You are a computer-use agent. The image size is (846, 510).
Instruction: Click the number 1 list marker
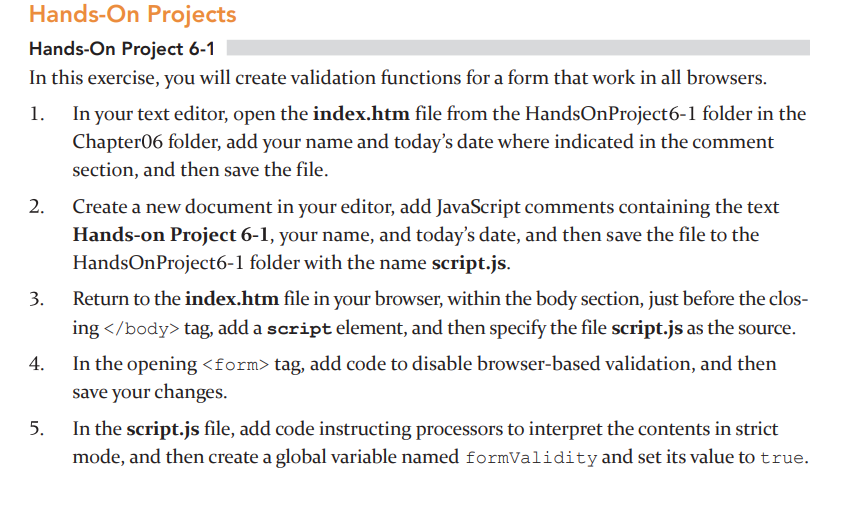pos(37,114)
